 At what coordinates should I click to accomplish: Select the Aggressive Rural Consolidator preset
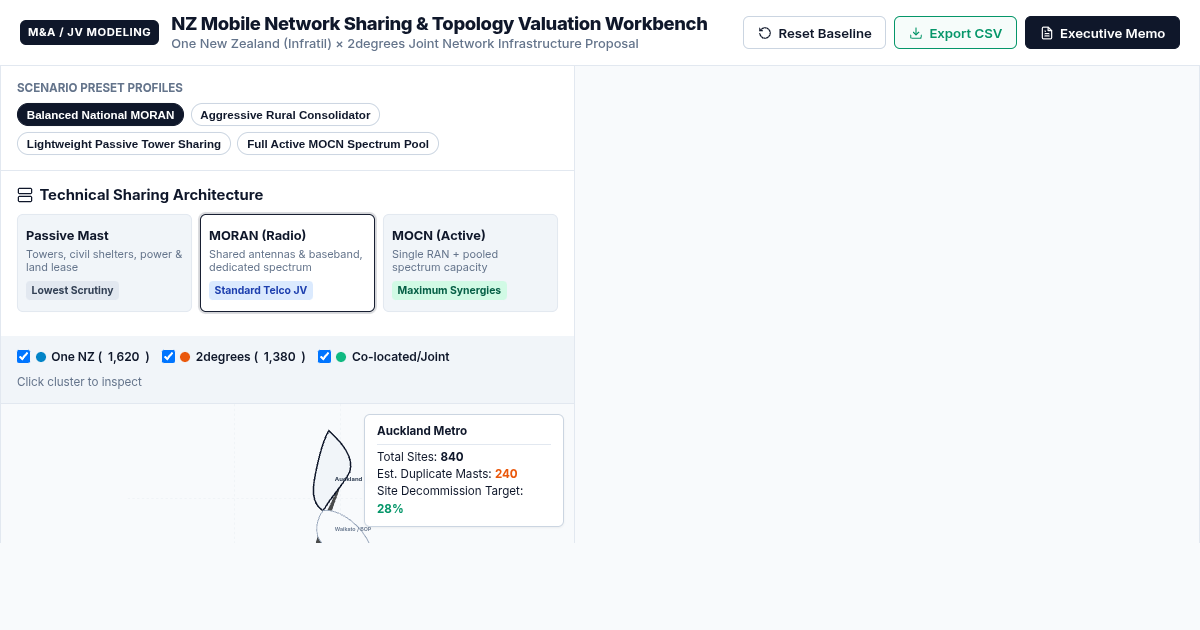[x=285, y=115]
